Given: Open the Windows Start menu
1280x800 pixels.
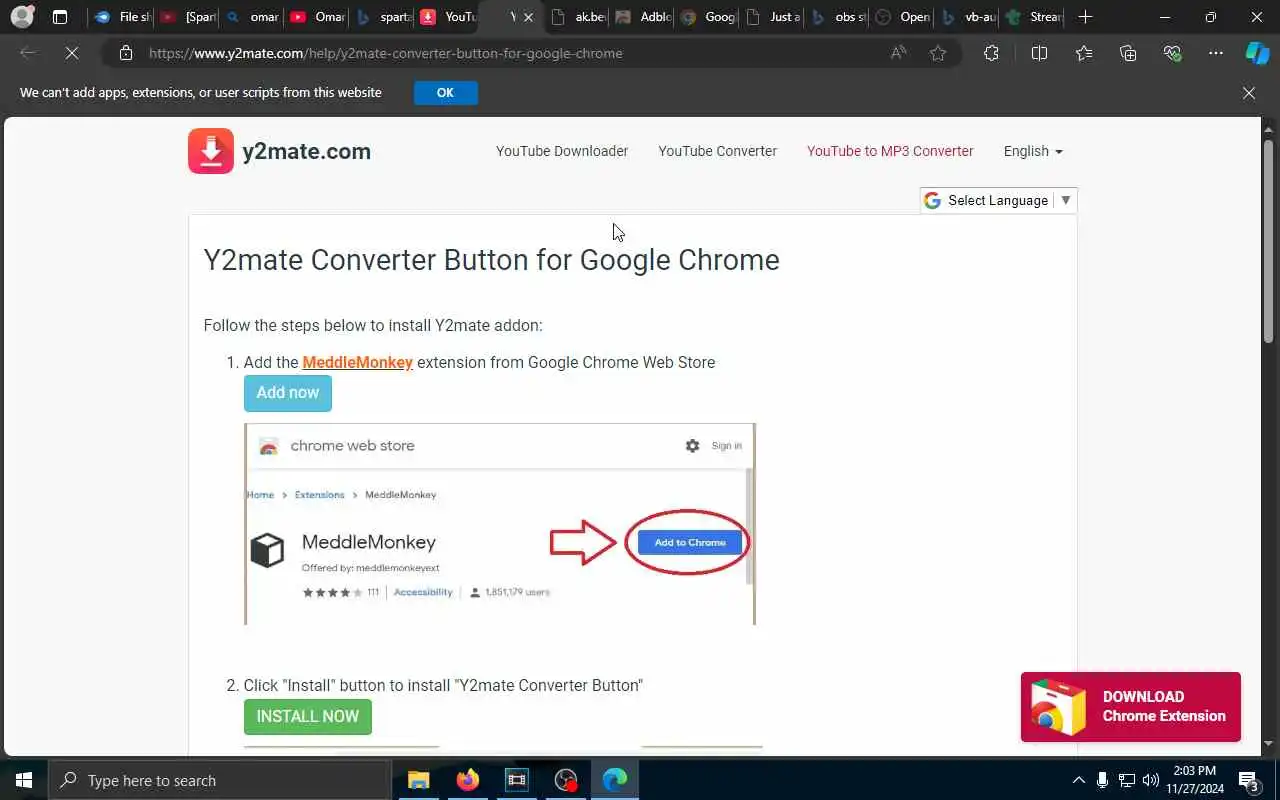Looking at the screenshot, I should (24, 780).
